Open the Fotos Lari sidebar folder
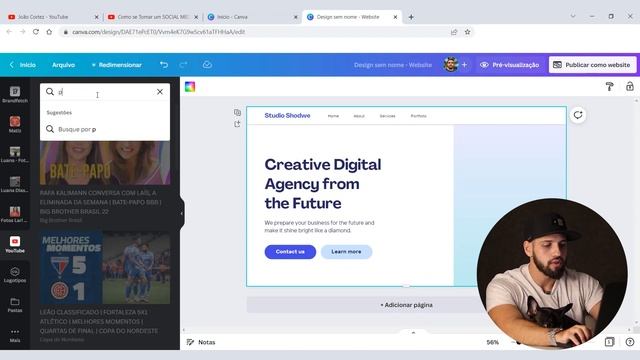Screen dimensions: 640x360 tap(15, 214)
